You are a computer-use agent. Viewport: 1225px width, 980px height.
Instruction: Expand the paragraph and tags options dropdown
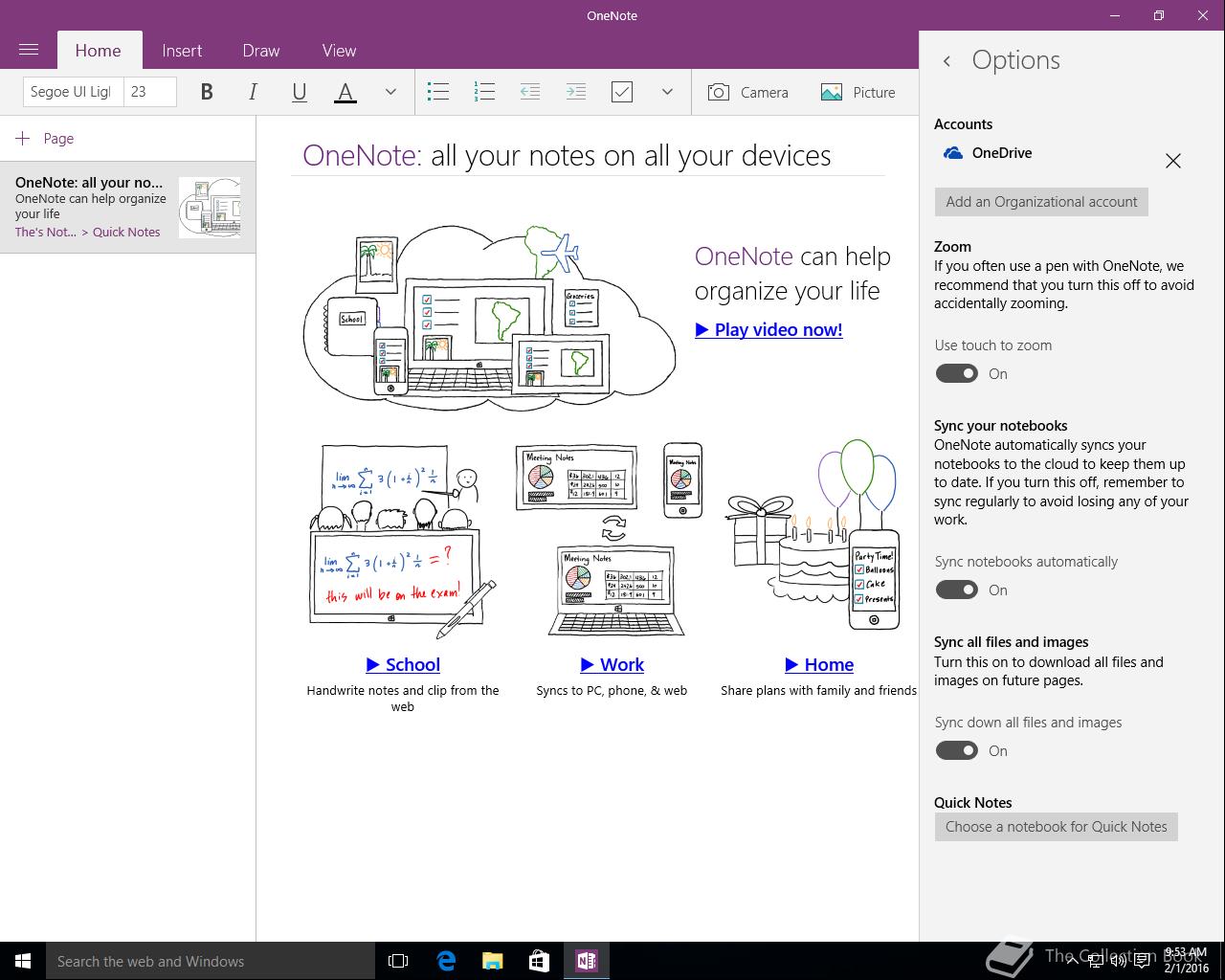coord(667,92)
